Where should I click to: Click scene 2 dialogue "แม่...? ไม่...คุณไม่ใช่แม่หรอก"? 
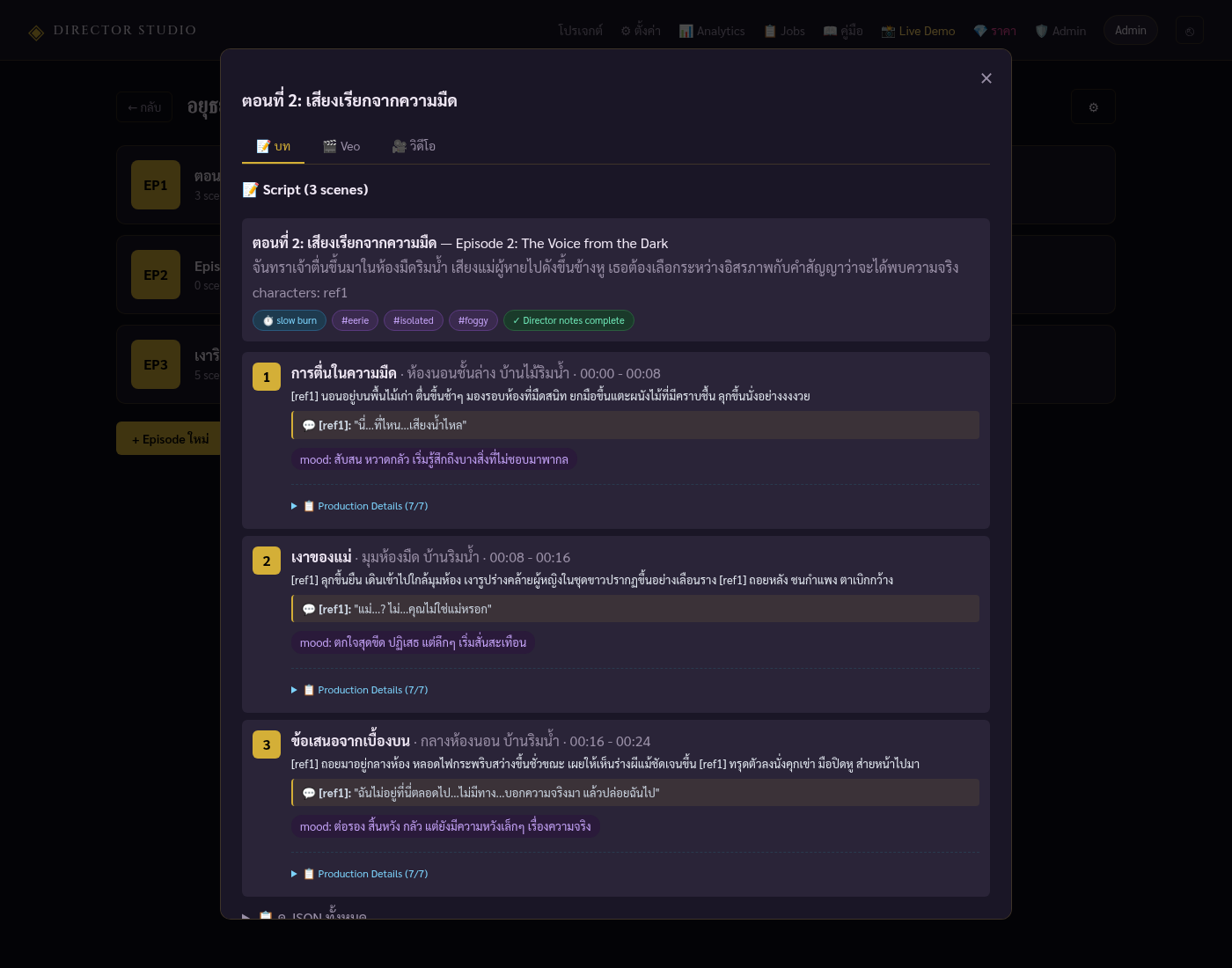[635, 609]
